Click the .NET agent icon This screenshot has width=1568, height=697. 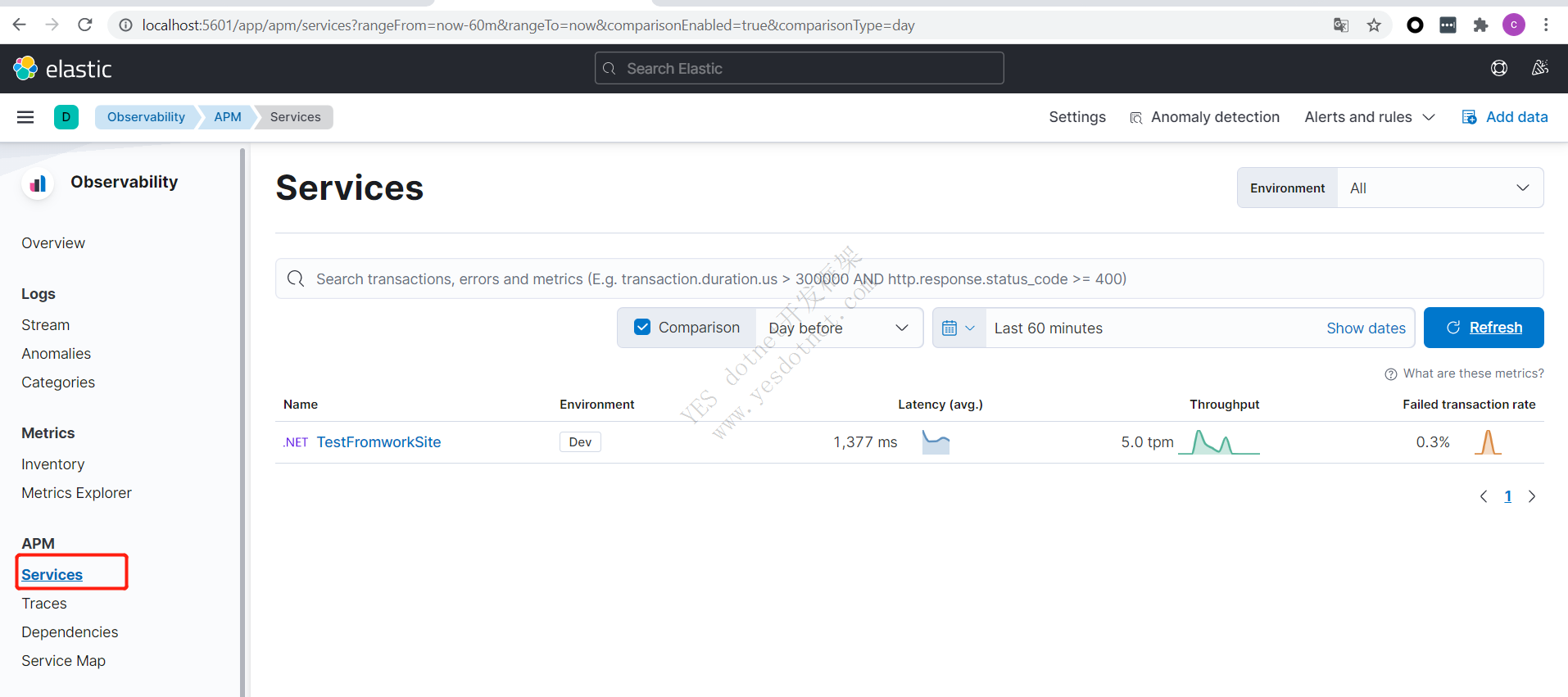296,442
